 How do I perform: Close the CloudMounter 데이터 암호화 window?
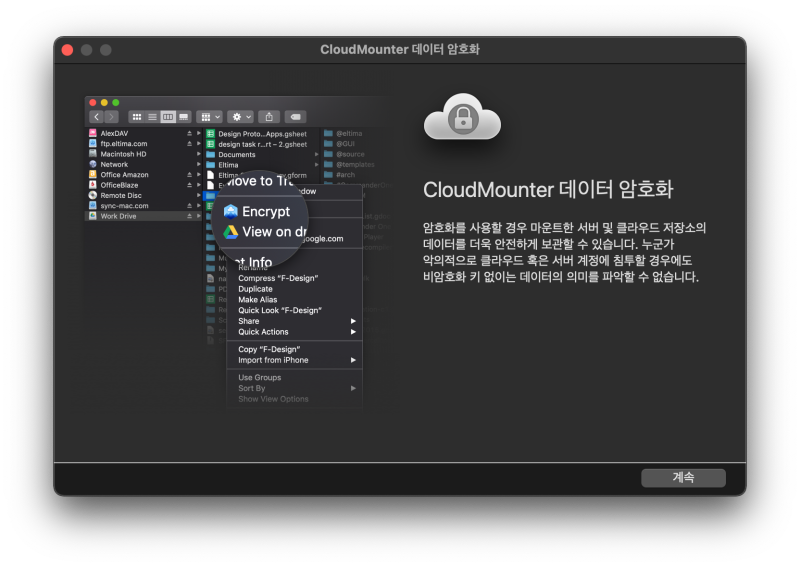pyautogui.click(x=67, y=50)
